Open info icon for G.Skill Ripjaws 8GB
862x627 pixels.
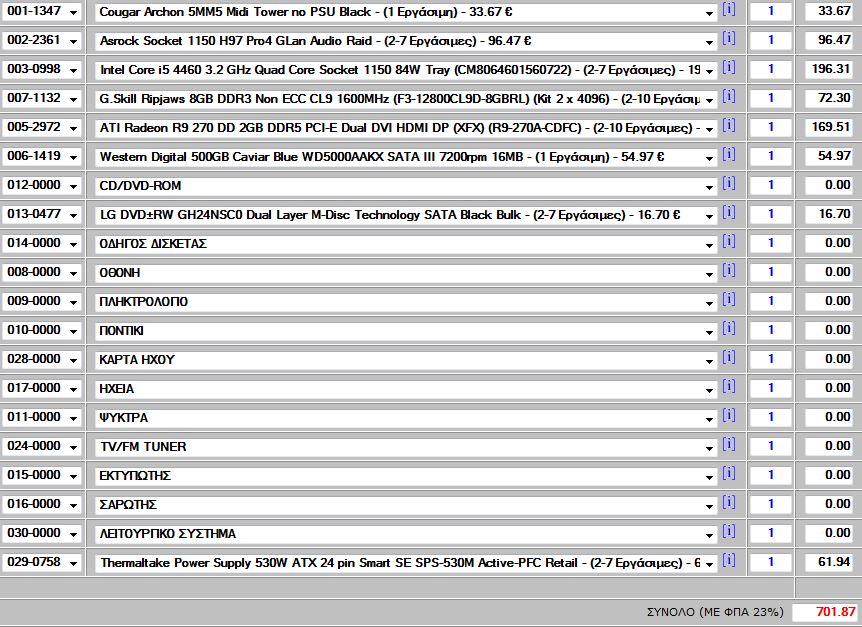click(x=728, y=97)
